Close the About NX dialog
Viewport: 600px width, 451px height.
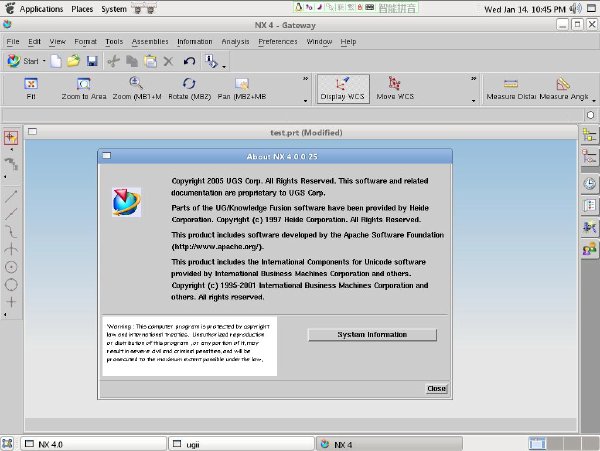click(437, 389)
